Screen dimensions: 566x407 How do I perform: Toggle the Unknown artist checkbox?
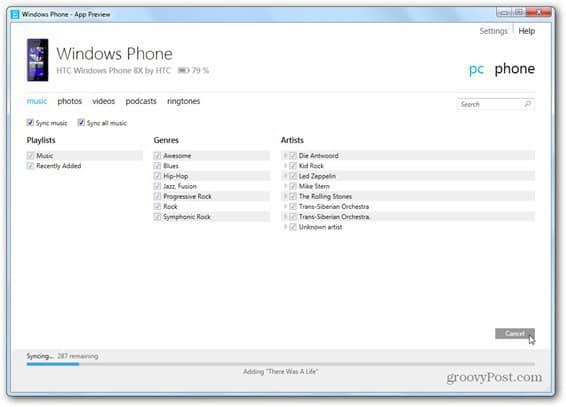click(293, 227)
